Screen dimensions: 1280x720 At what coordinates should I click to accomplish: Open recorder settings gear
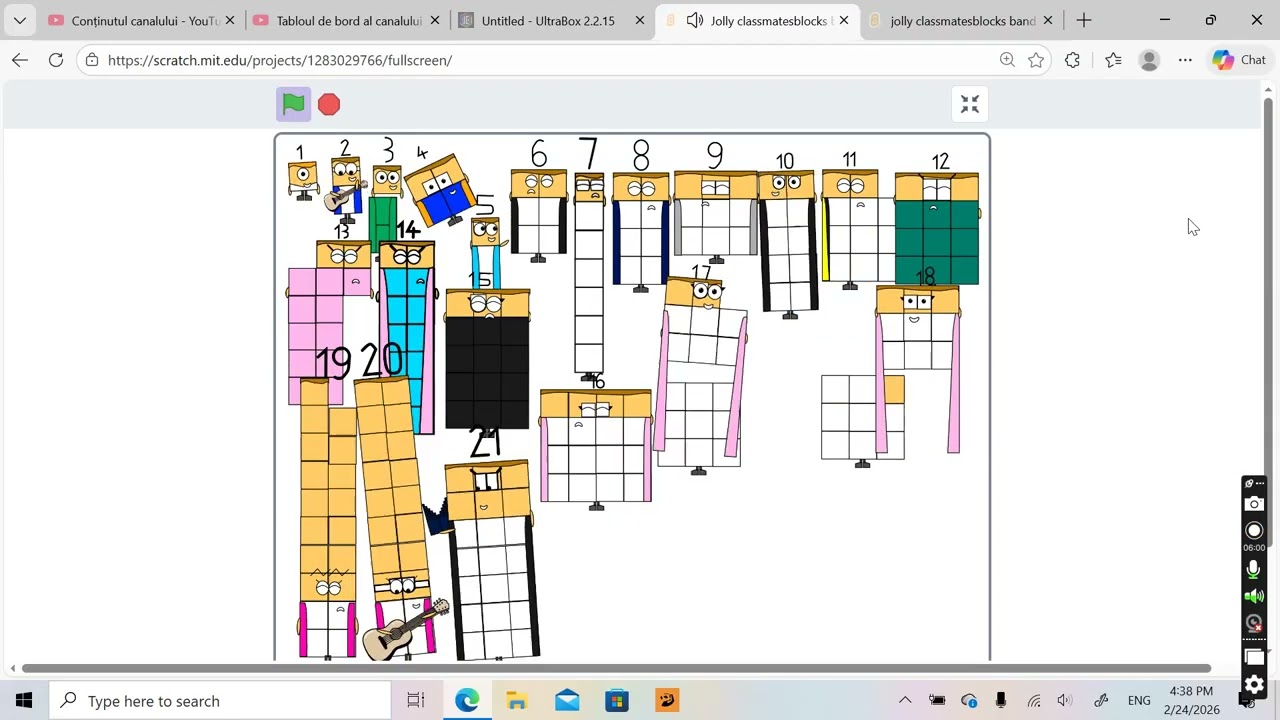point(1254,685)
